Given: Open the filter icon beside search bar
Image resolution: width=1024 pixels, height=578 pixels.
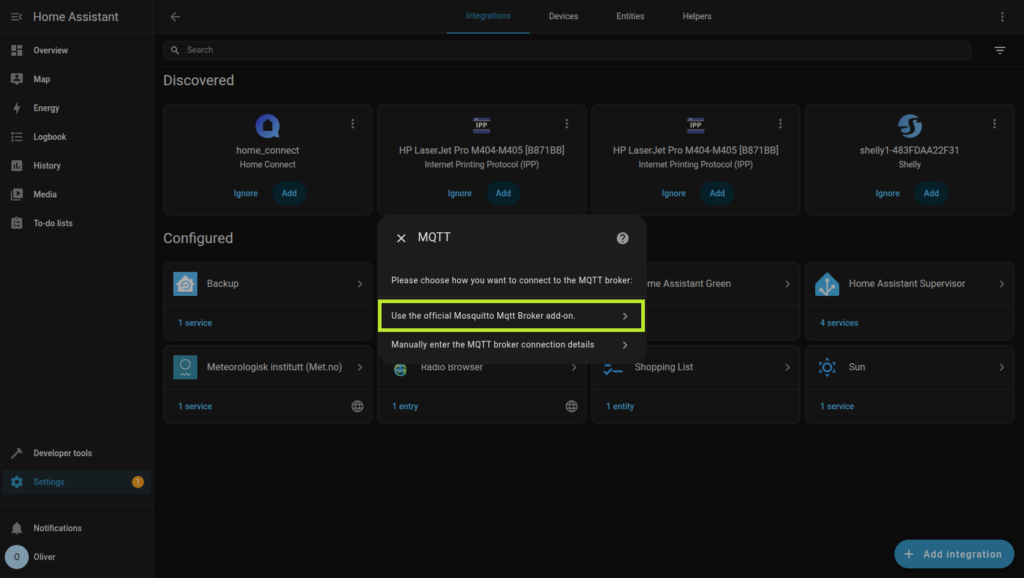Looking at the screenshot, I should (x=999, y=50).
